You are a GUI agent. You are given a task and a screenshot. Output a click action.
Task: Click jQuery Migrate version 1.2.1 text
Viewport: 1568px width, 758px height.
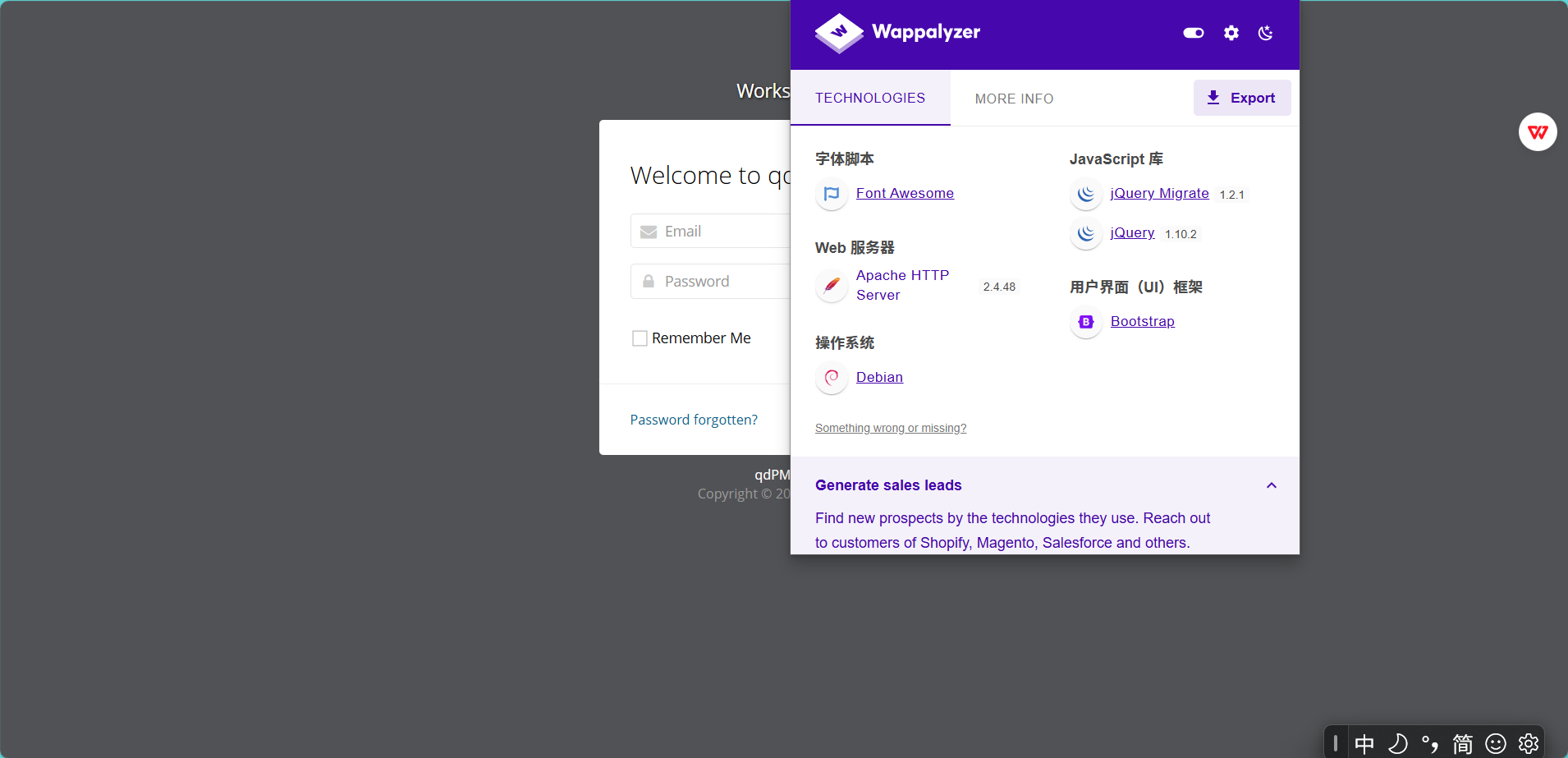tap(1231, 195)
